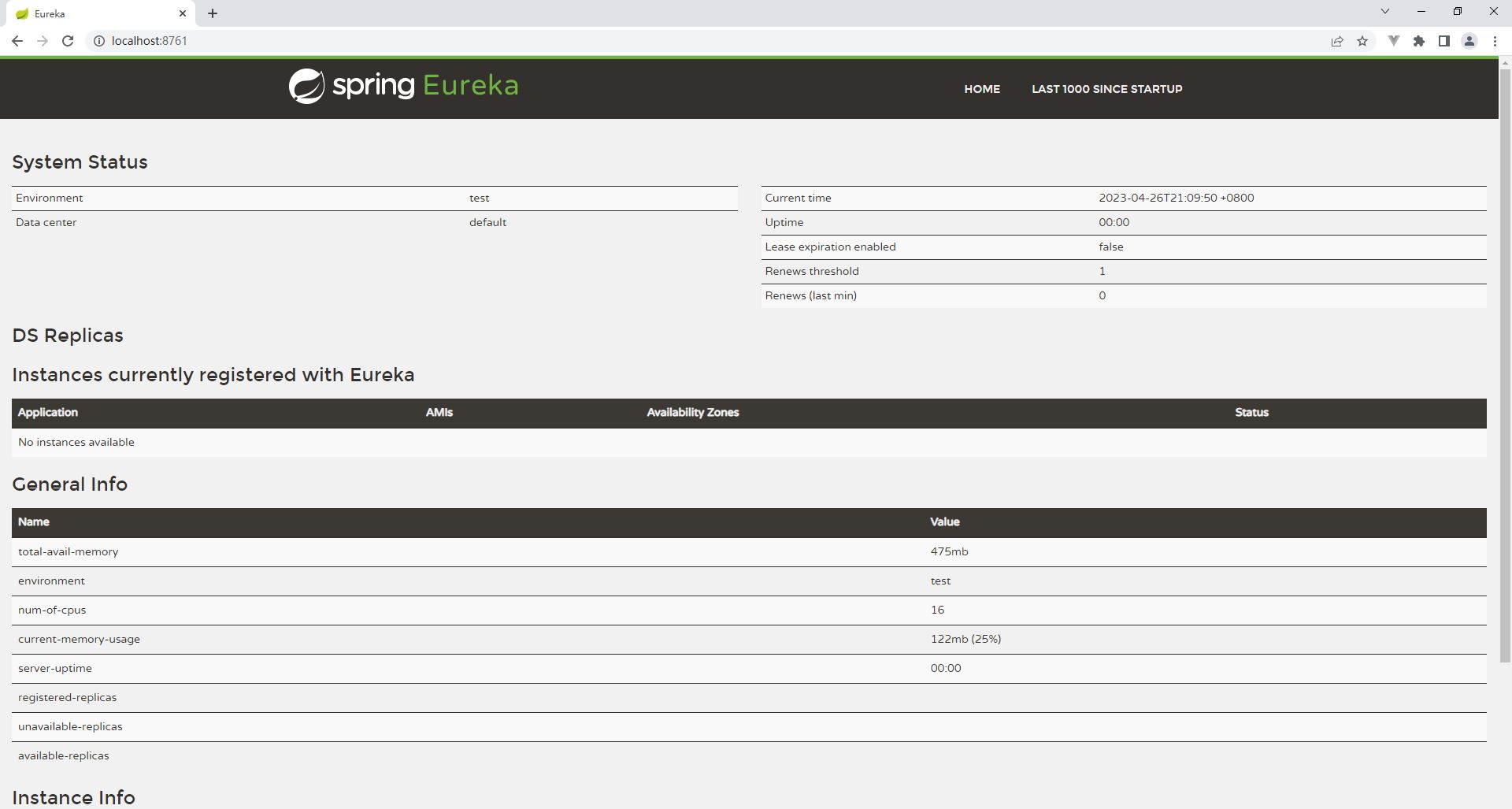Click the 'Renews threshold' label
1512x809 pixels.
[x=812, y=272]
